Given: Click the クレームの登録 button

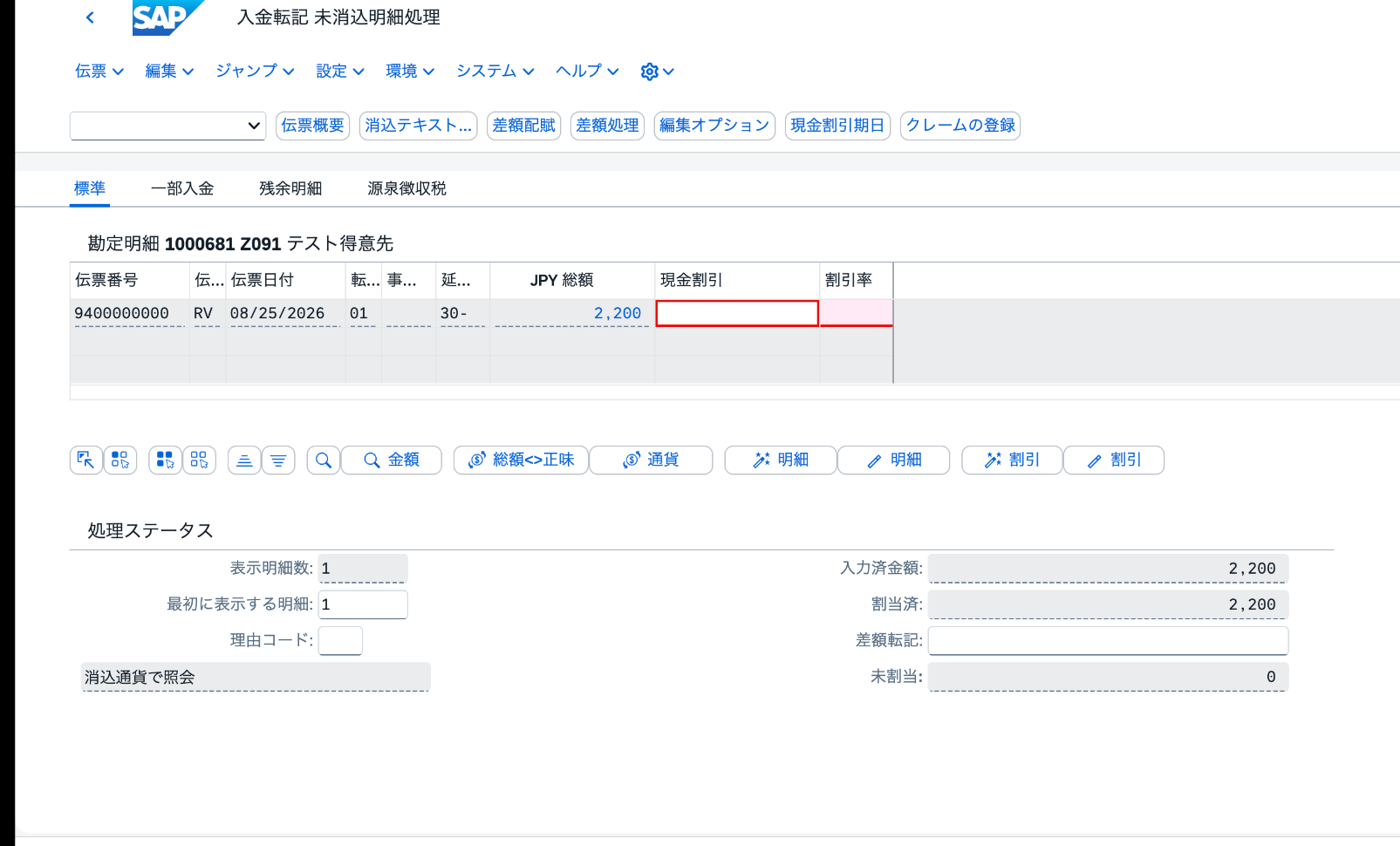Looking at the screenshot, I should point(960,126).
